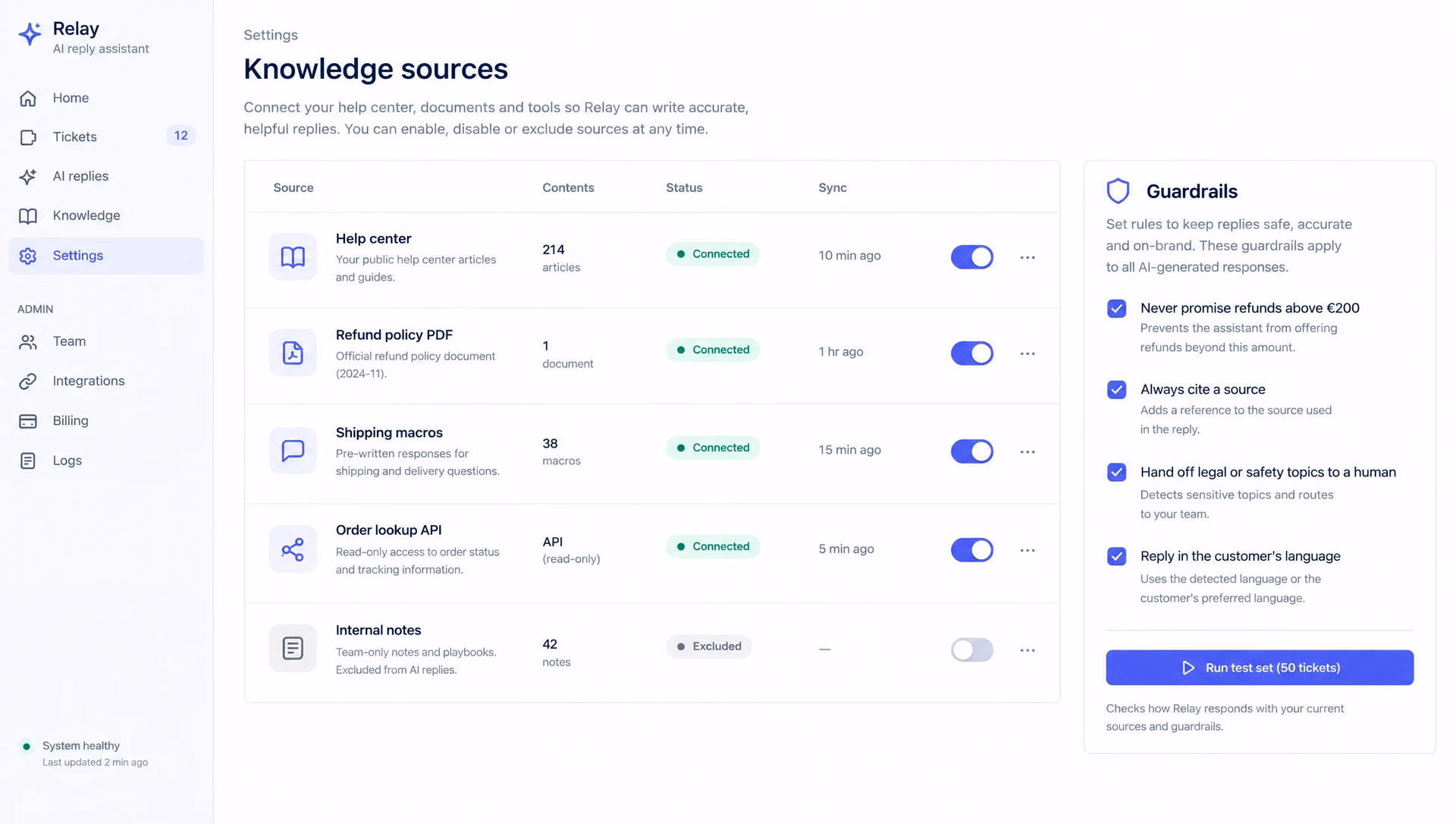1456x824 pixels.
Task: Click the Logs document icon
Action: pyautogui.click(x=28, y=461)
